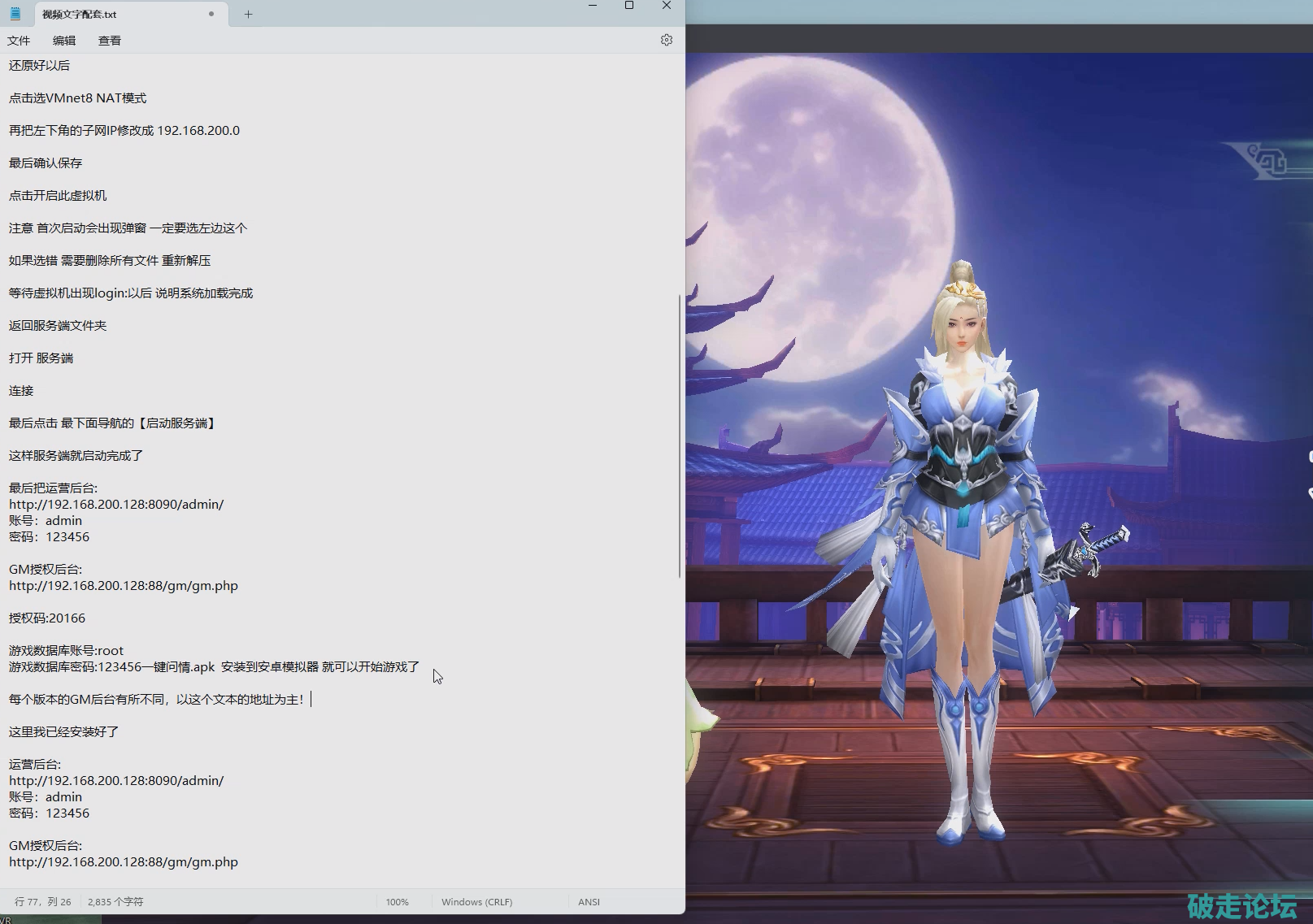
Task: Click the 2,835 character count indicator
Action: pyautogui.click(x=115, y=902)
